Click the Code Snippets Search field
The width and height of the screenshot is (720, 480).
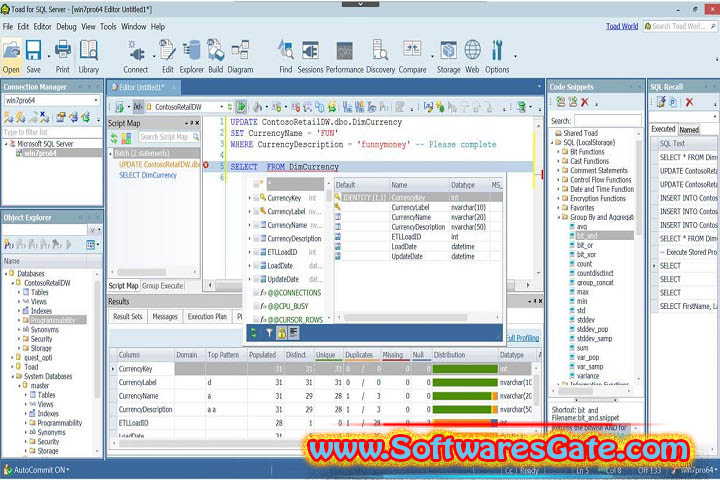(x=608, y=121)
